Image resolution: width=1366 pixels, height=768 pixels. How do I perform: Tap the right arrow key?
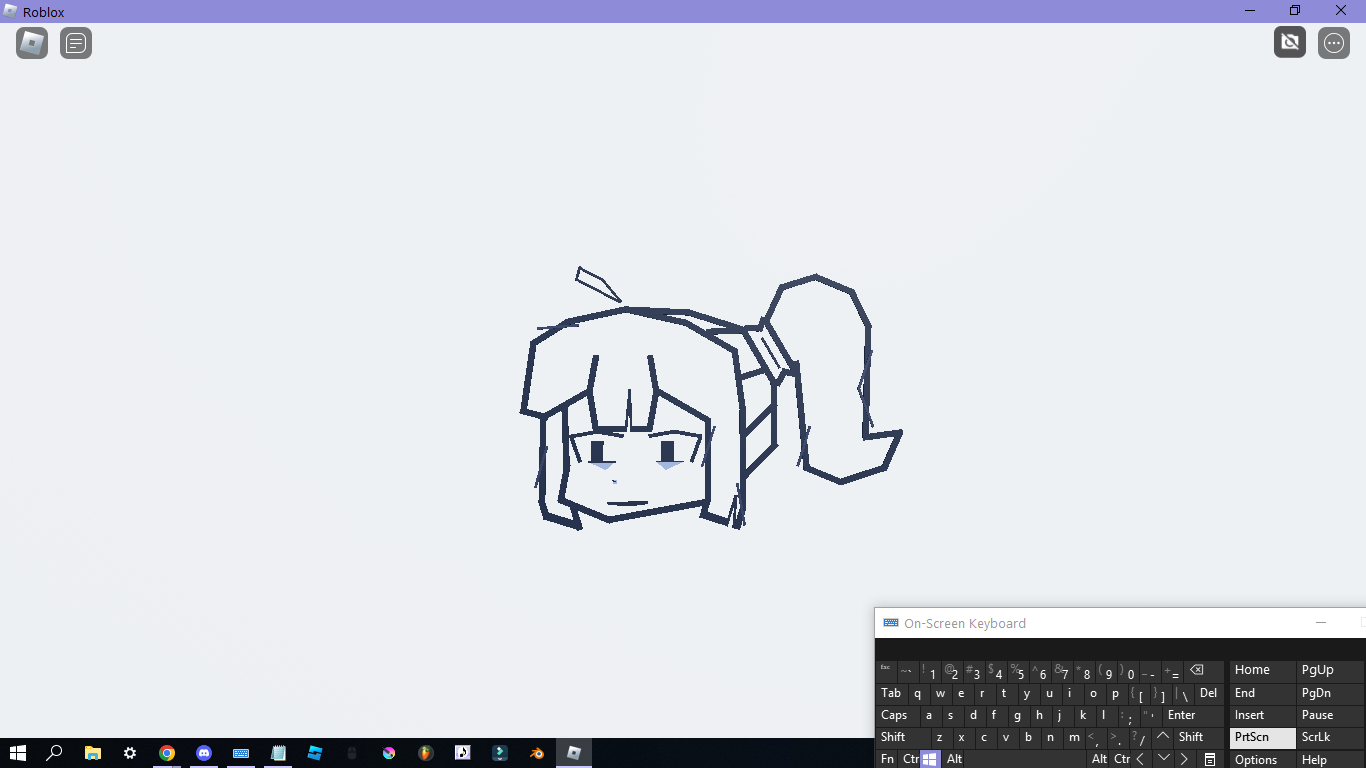click(1184, 759)
